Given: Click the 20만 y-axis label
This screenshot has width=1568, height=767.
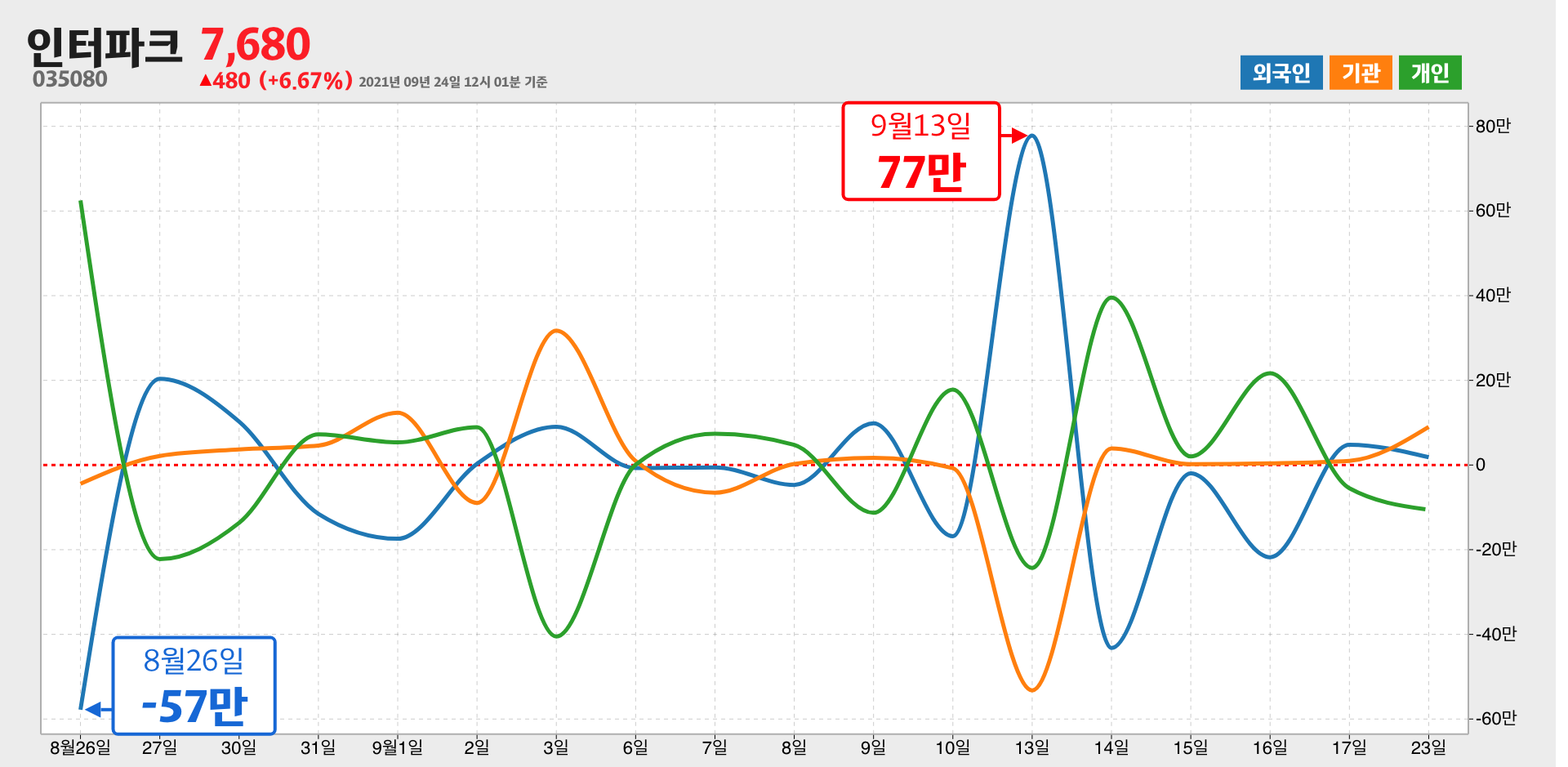Looking at the screenshot, I should coord(1493,380).
